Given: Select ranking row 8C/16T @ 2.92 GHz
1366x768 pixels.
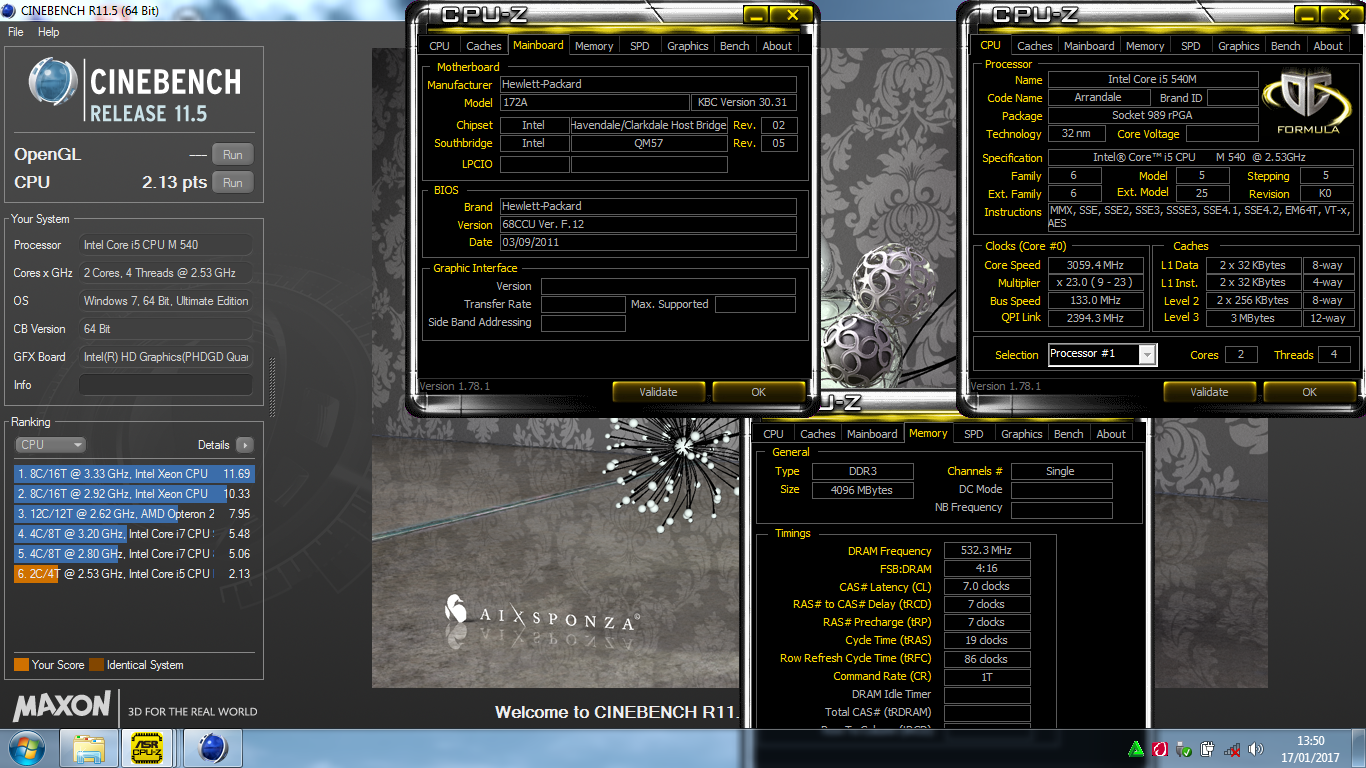Looking at the screenshot, I should [134, 494].
